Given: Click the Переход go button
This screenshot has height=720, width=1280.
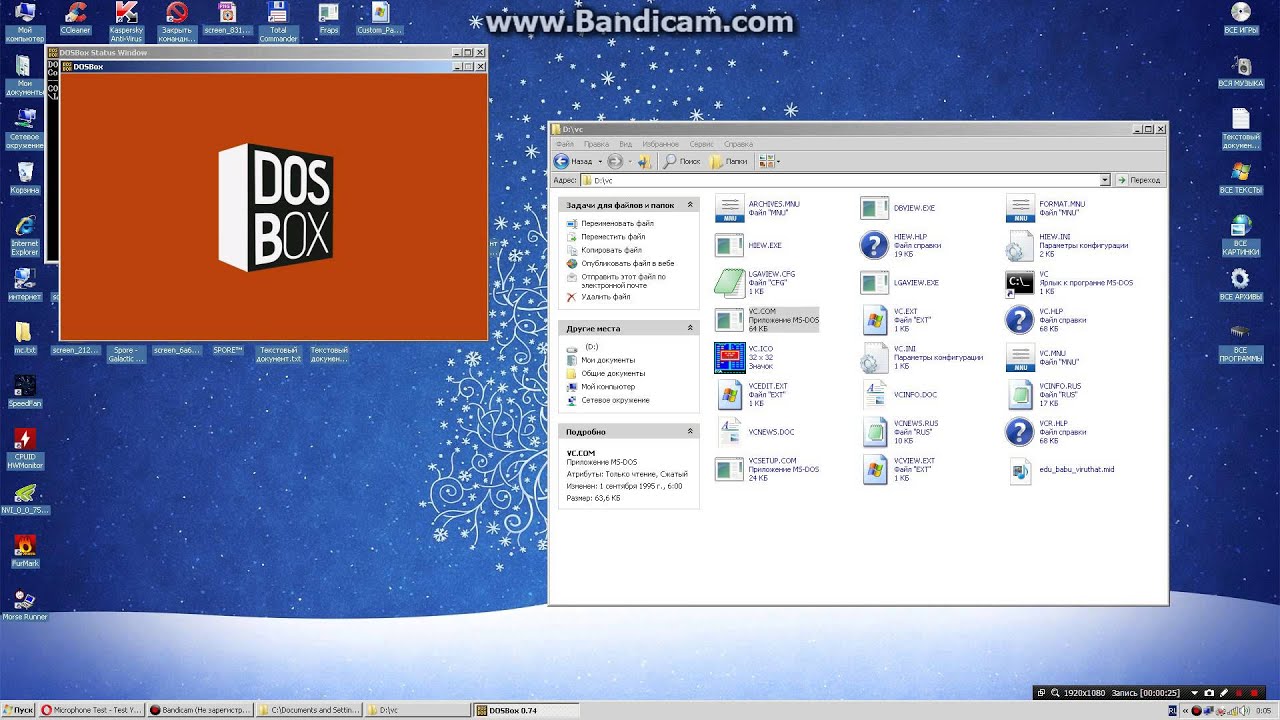Looking at the screenshot, I should tap(1139, 180).
